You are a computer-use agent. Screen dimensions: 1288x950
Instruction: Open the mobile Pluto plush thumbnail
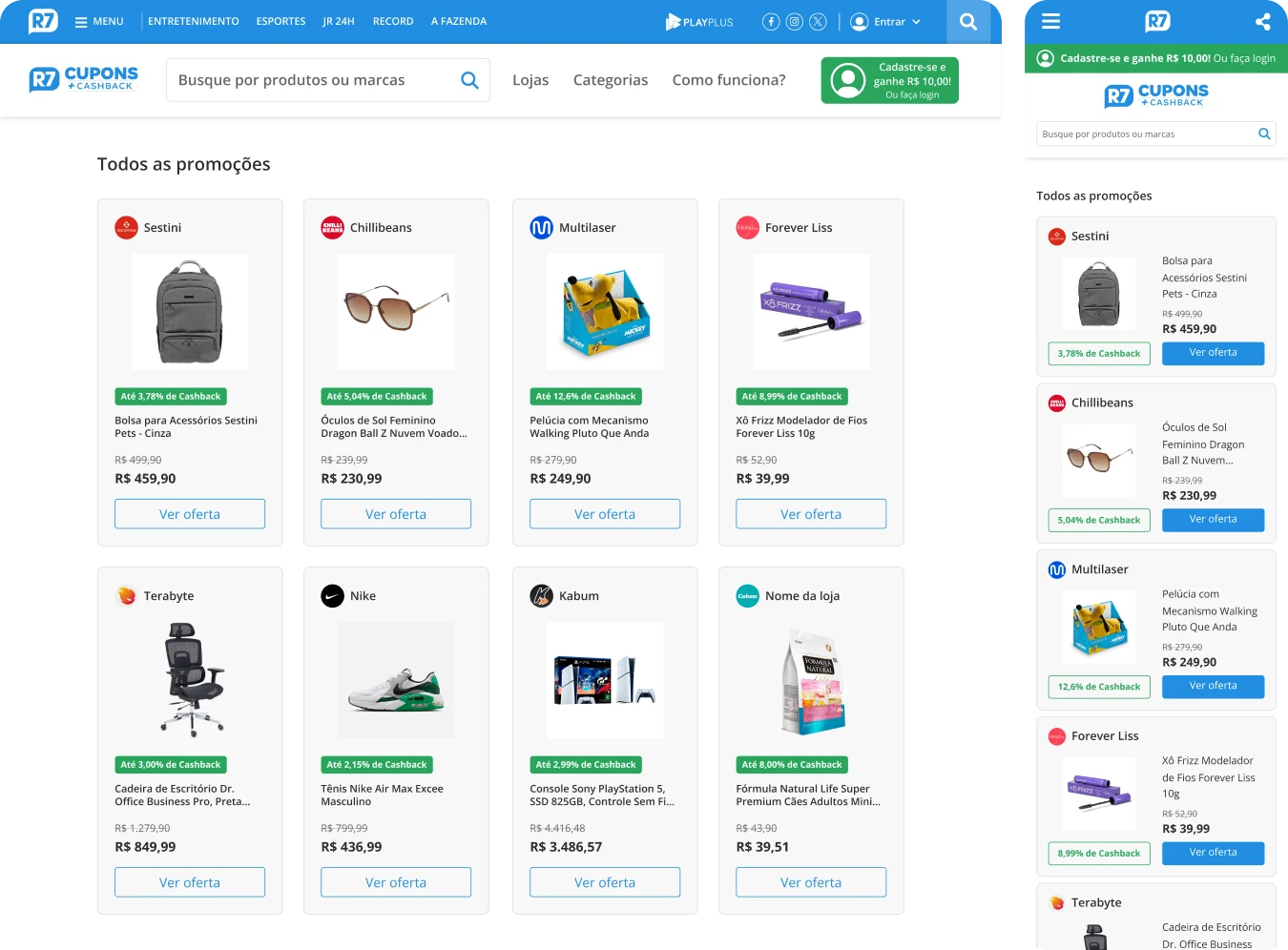click(1099, 627)
